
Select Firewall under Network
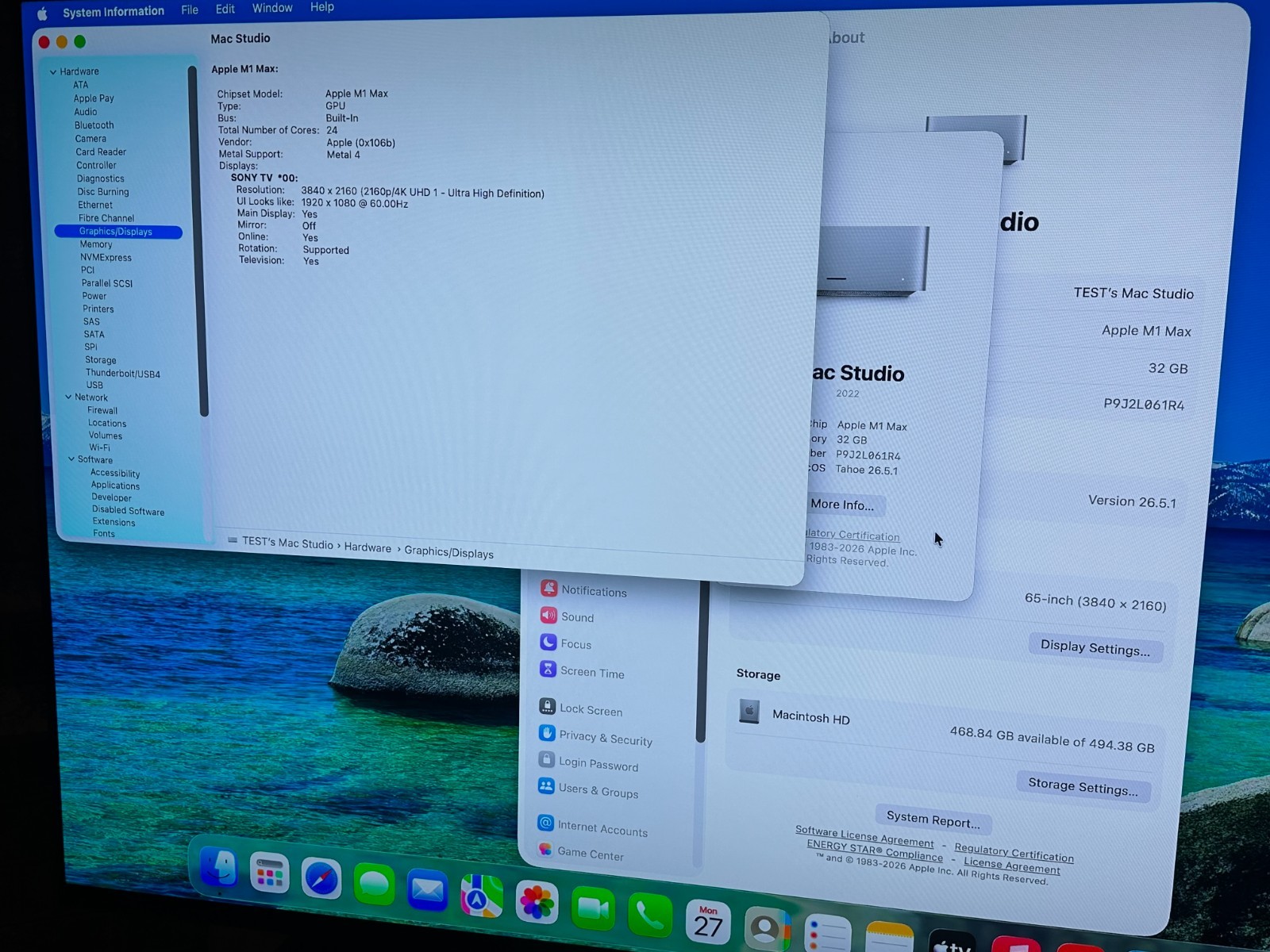102,410
